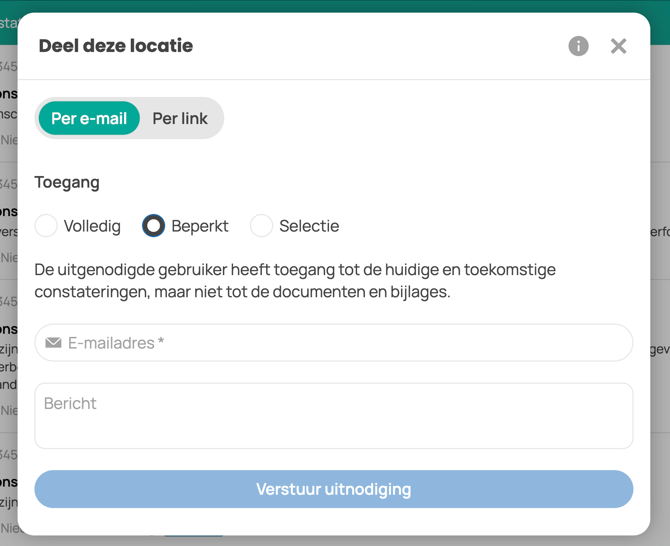Image resolution: width=670 pixels, height=546 pixels.
Task: Switch to the Per e-mail tab
Action: pyautogui.click(x=89, y=118)
